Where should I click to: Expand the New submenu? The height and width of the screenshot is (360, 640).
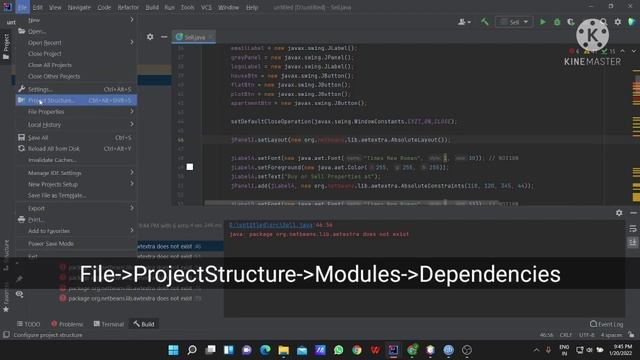click(x=76, y=20)
